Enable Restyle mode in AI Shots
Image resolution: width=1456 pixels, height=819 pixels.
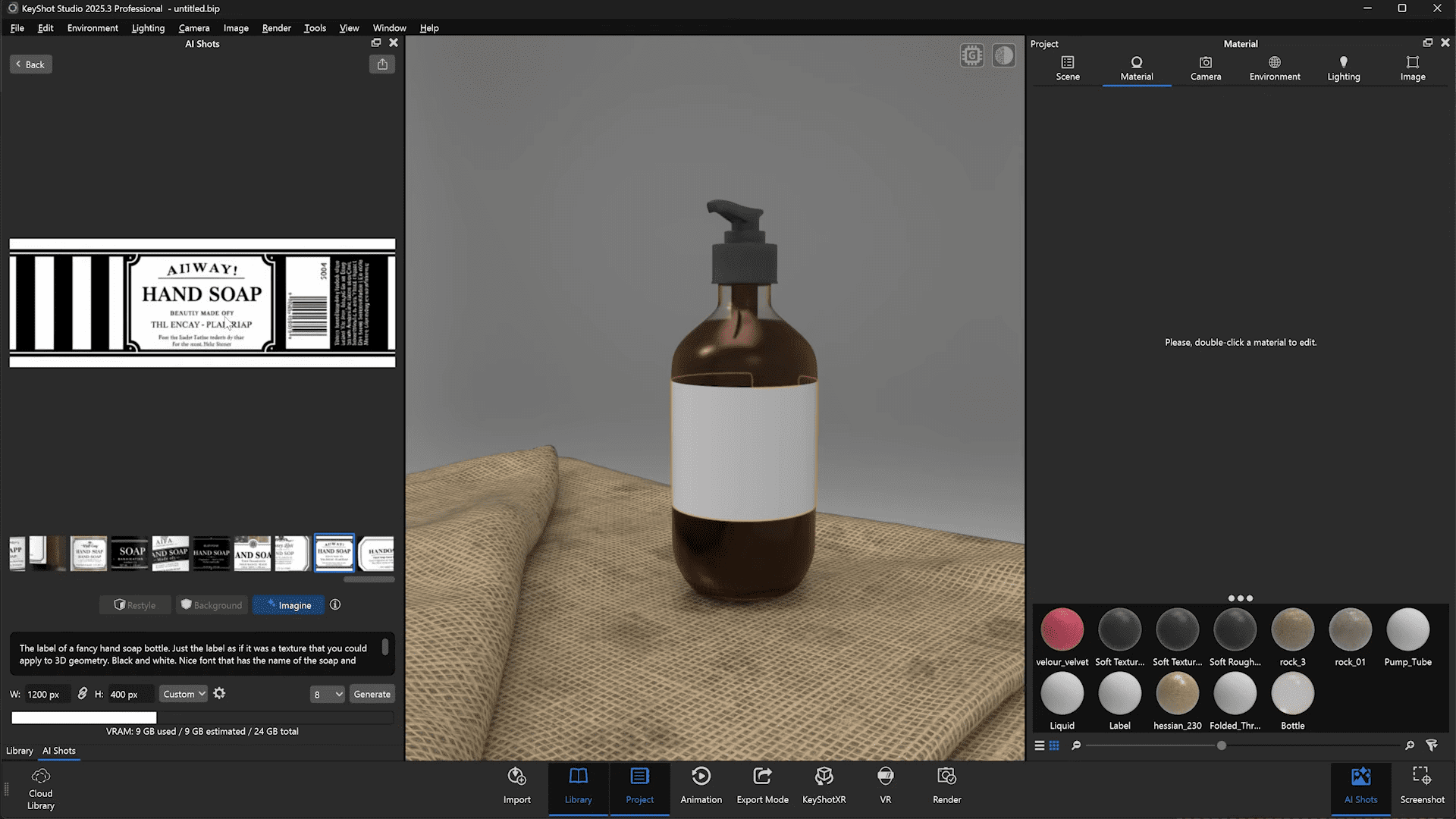coord(135,604)
